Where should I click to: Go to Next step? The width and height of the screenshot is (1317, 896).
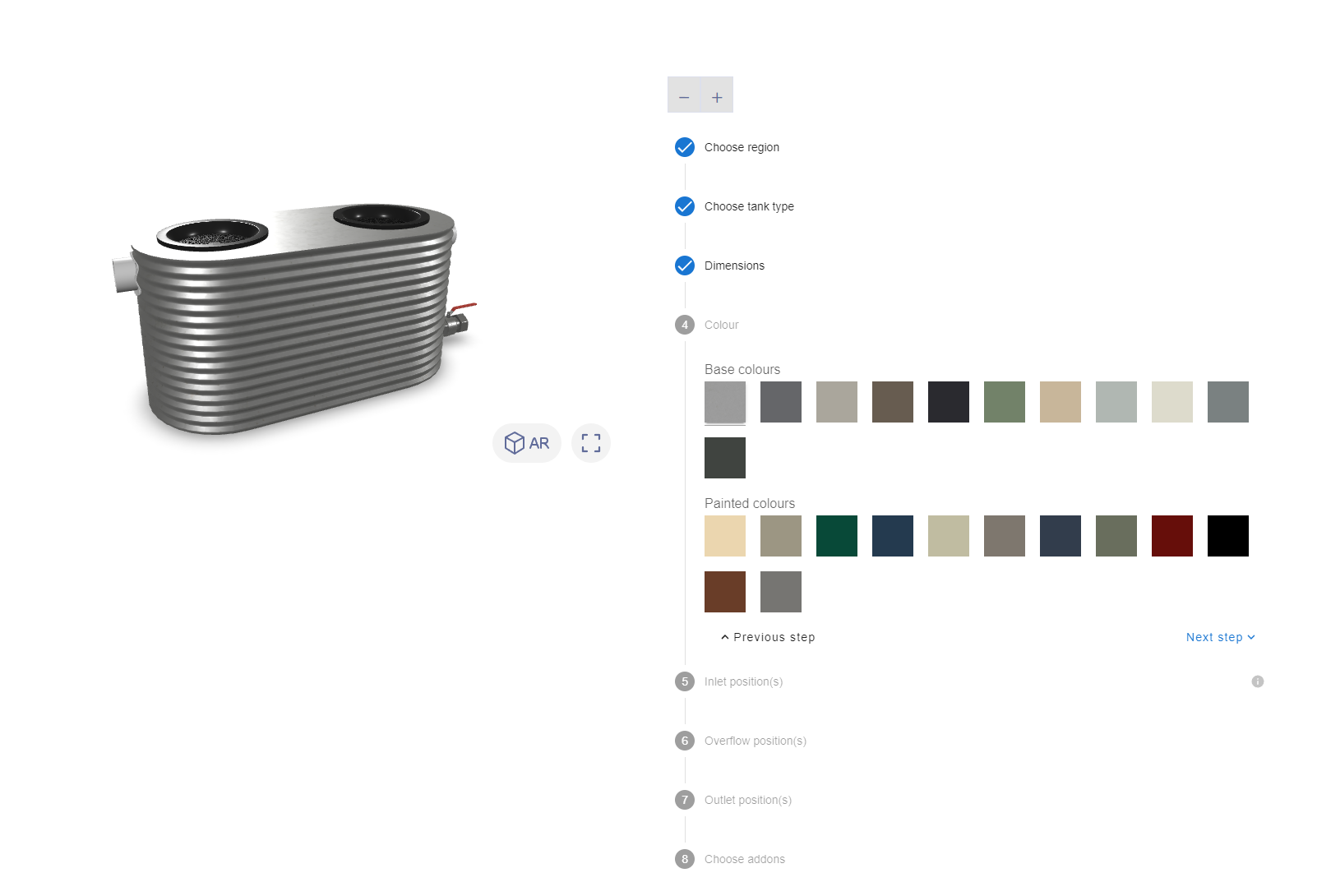click(x=1221, y=637)
